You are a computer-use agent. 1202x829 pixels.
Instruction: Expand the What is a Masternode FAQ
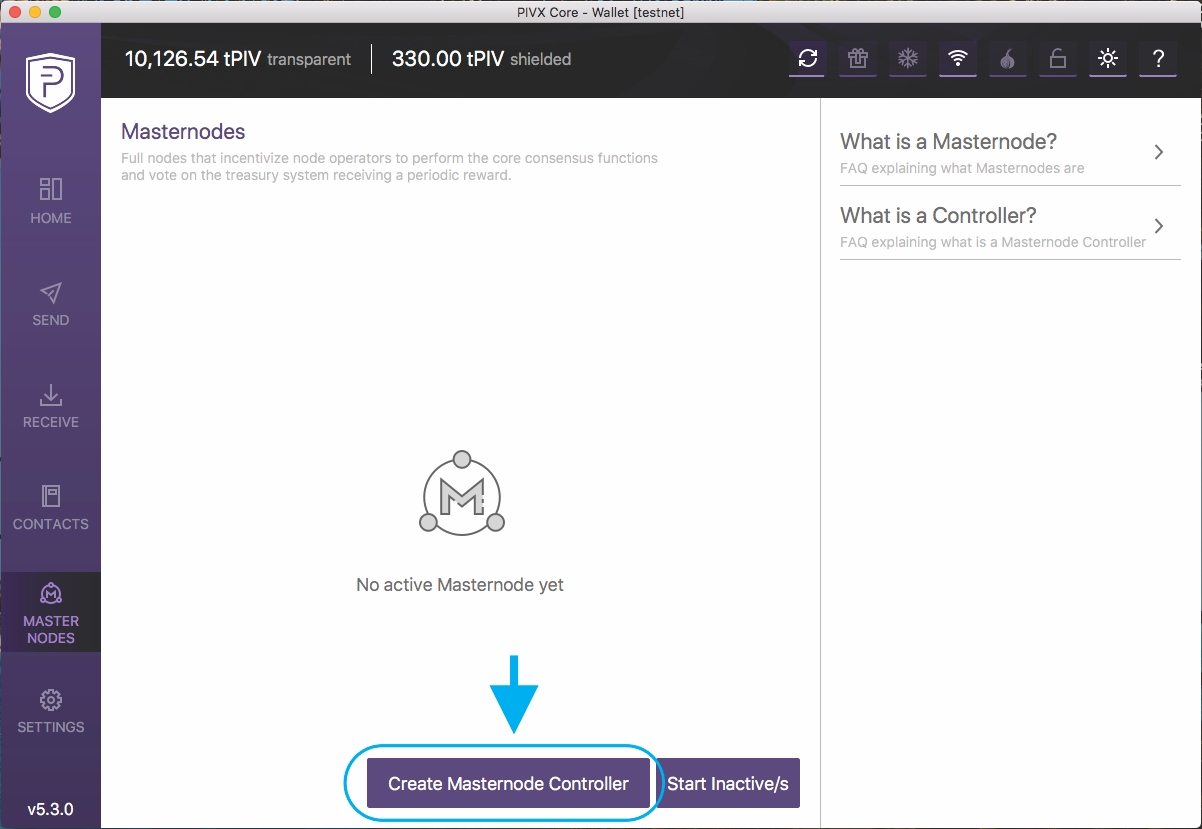1010,153
